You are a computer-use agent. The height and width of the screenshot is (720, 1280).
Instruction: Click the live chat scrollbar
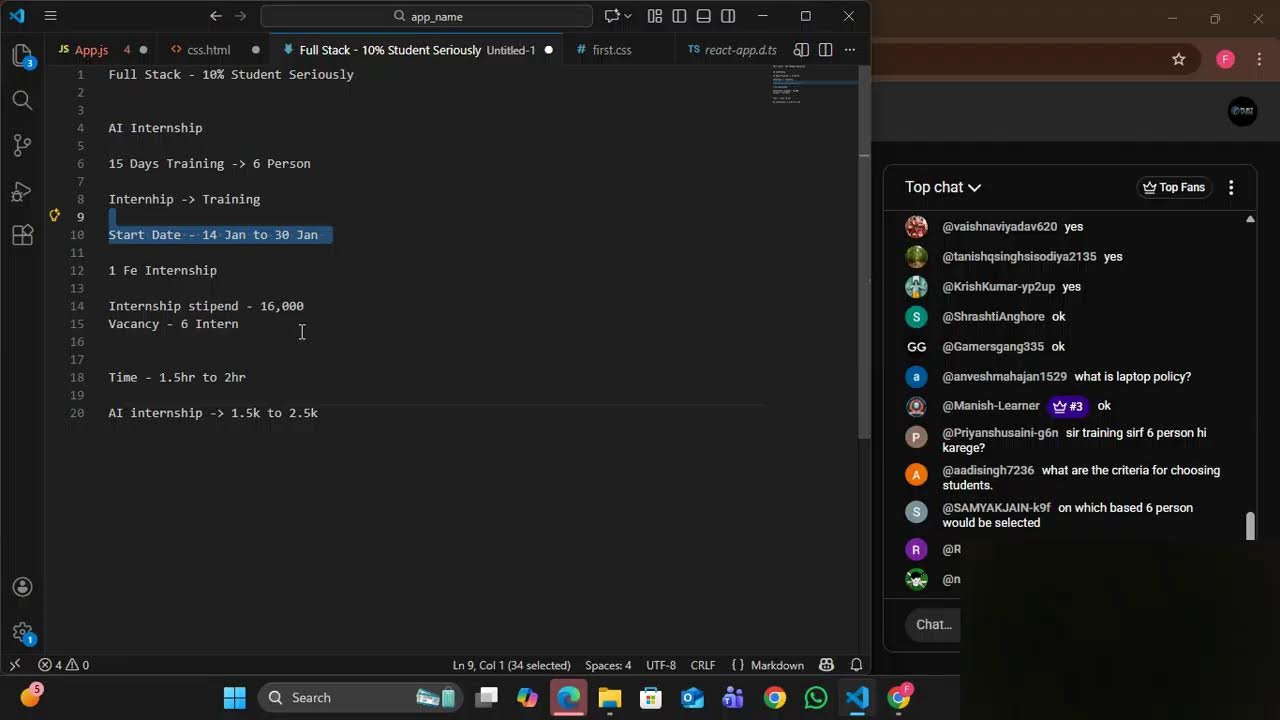tap(1250, 526)
